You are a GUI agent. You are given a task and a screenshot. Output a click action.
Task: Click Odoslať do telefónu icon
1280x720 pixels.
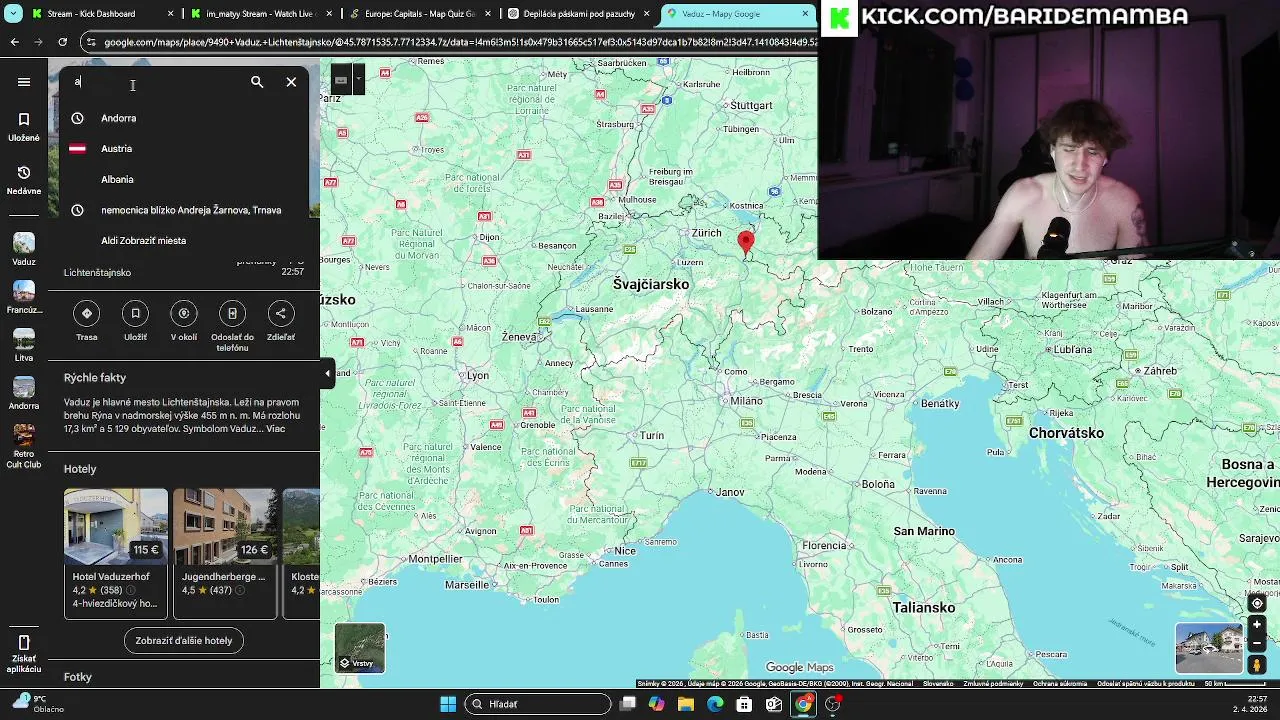coord(232,313)
